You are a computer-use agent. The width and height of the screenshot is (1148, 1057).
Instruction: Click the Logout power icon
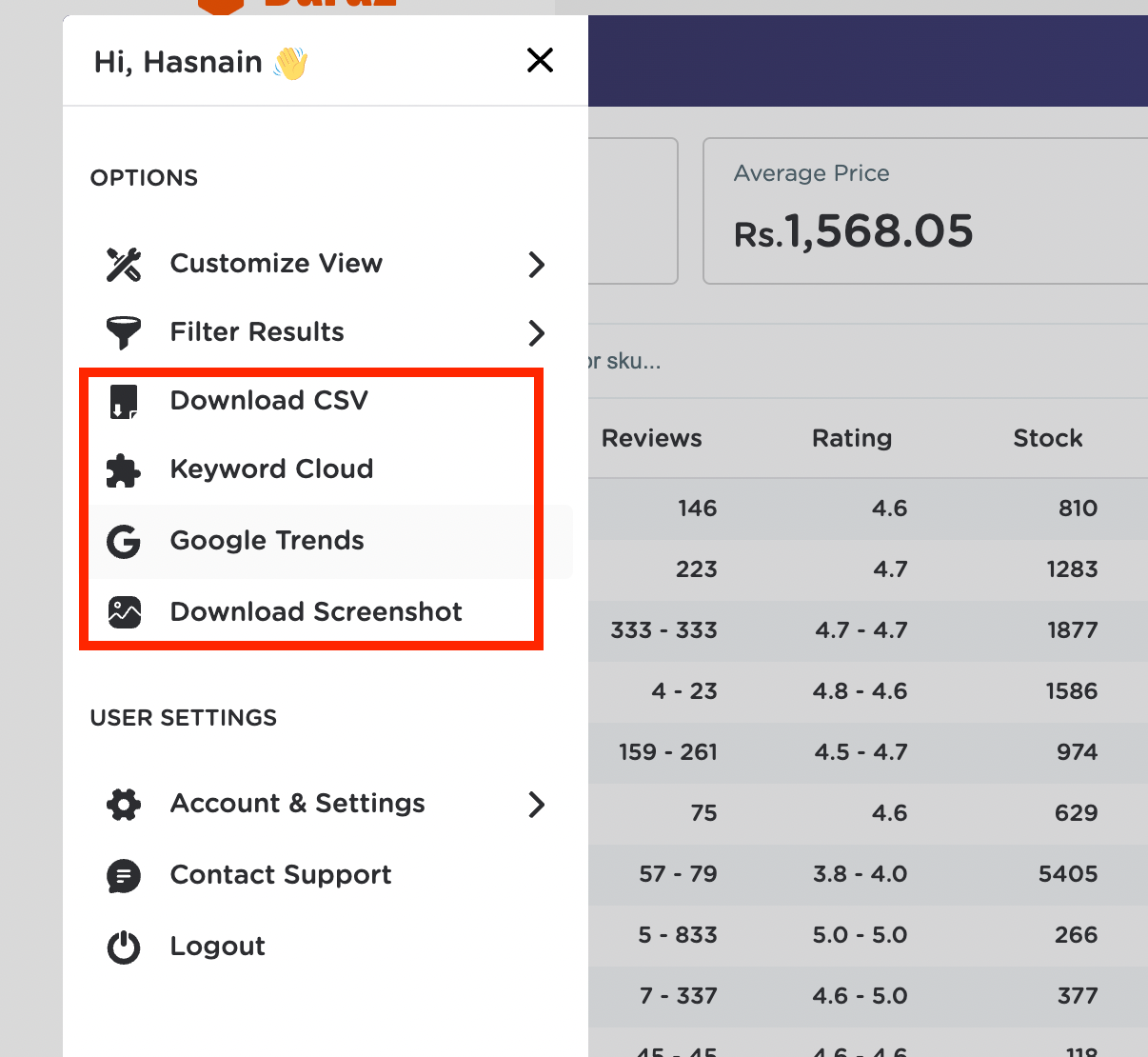[124, 947]
